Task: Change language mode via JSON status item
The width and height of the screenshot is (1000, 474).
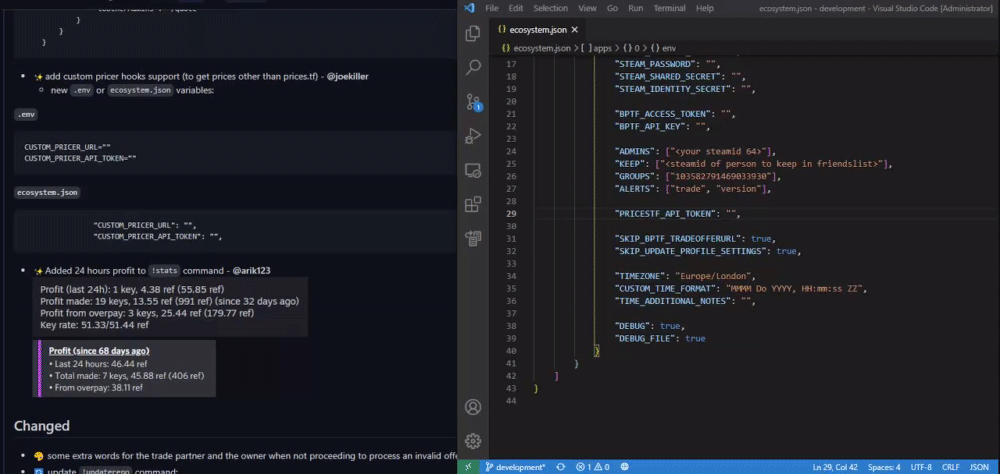Action: tap(979, 467)
